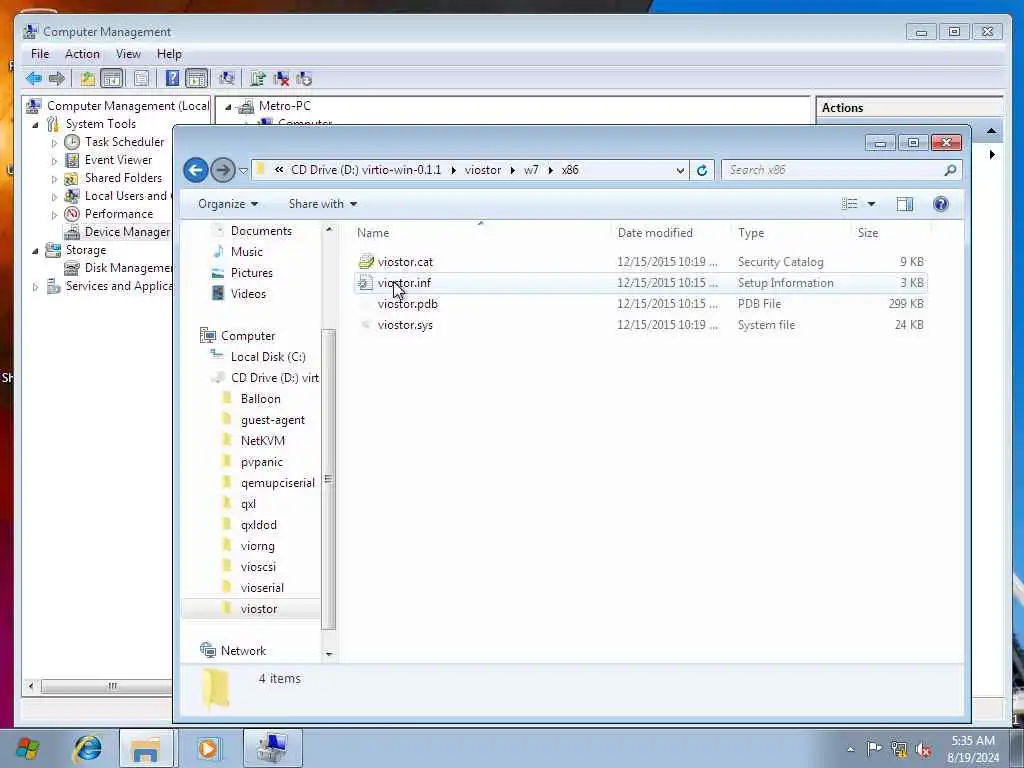Click Scan for hardware changes toolbar icon
The image size is (1024, 768).
pyautogui.click(x=227, y=79)
